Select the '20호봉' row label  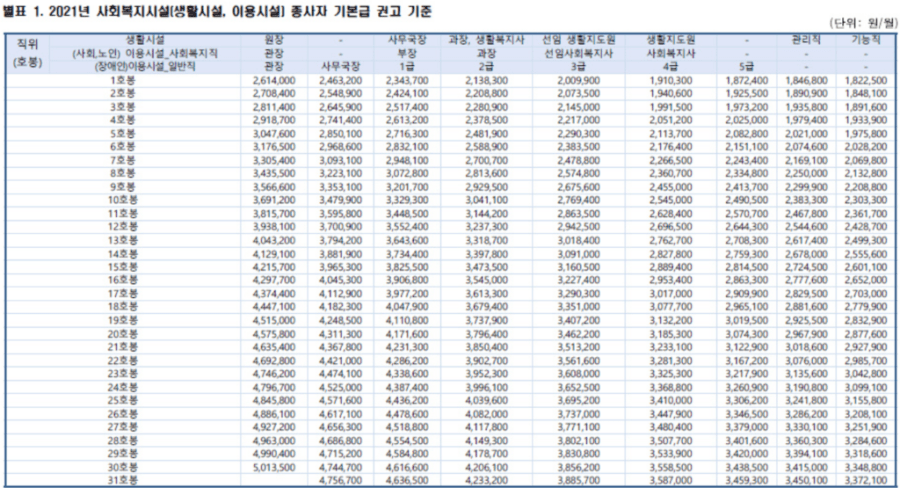(122, 334)
